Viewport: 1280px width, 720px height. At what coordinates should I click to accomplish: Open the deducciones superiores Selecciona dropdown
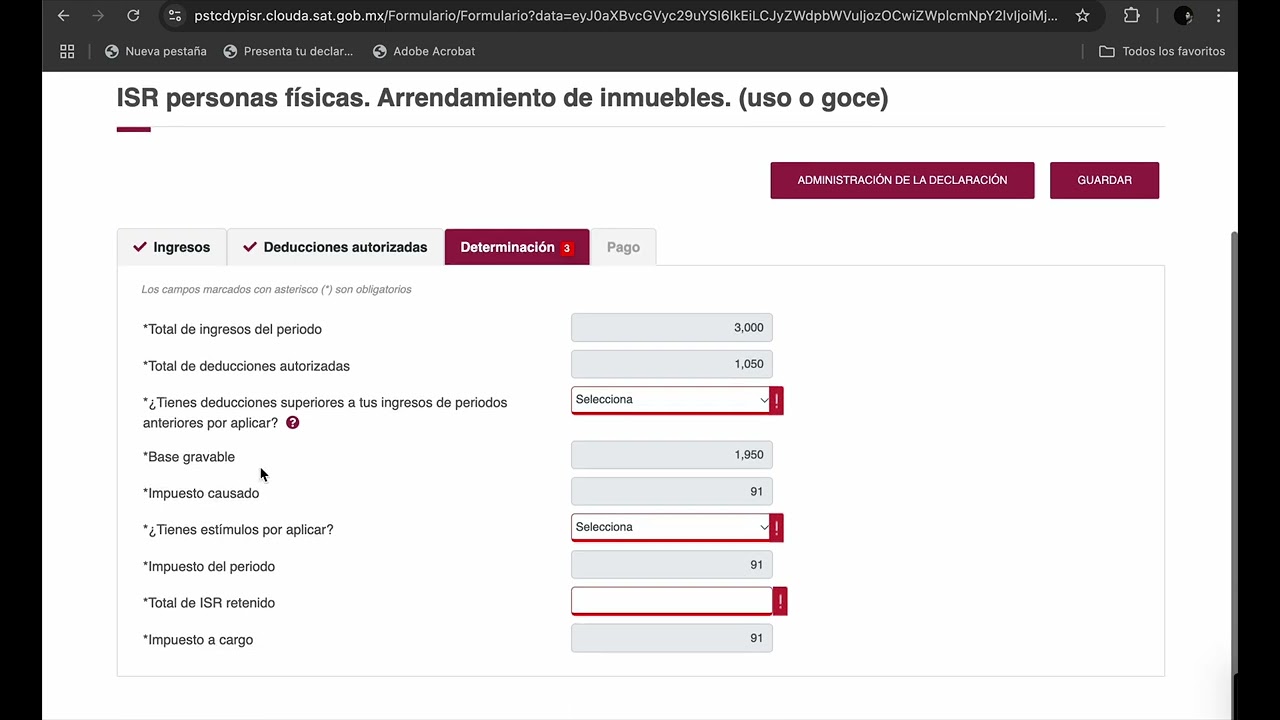click(x=670, y=399)
